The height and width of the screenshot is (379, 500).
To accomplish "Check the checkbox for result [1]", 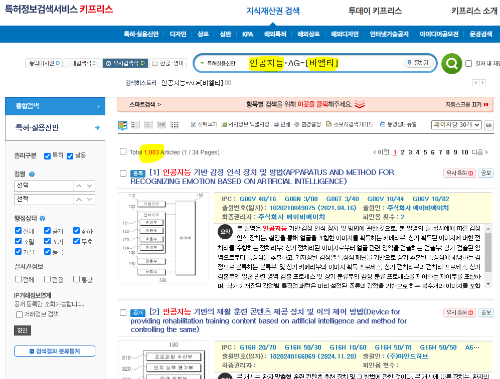I will 123,173.
